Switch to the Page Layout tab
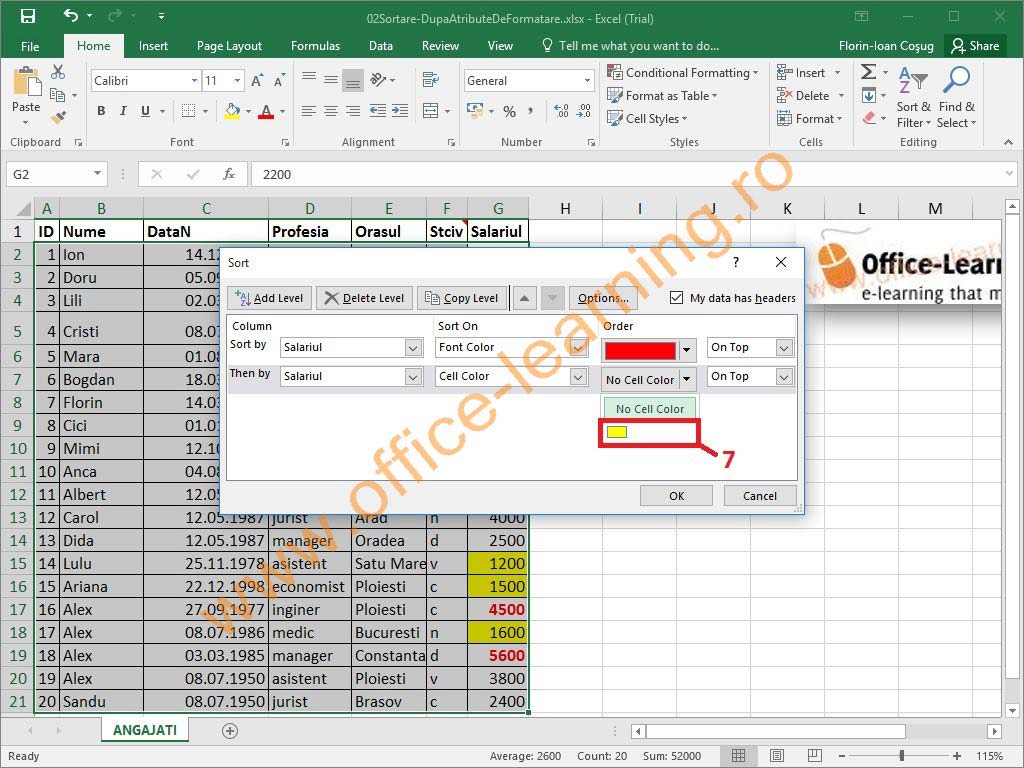Viewport: 1024px width, 768px height. (229, 46)
